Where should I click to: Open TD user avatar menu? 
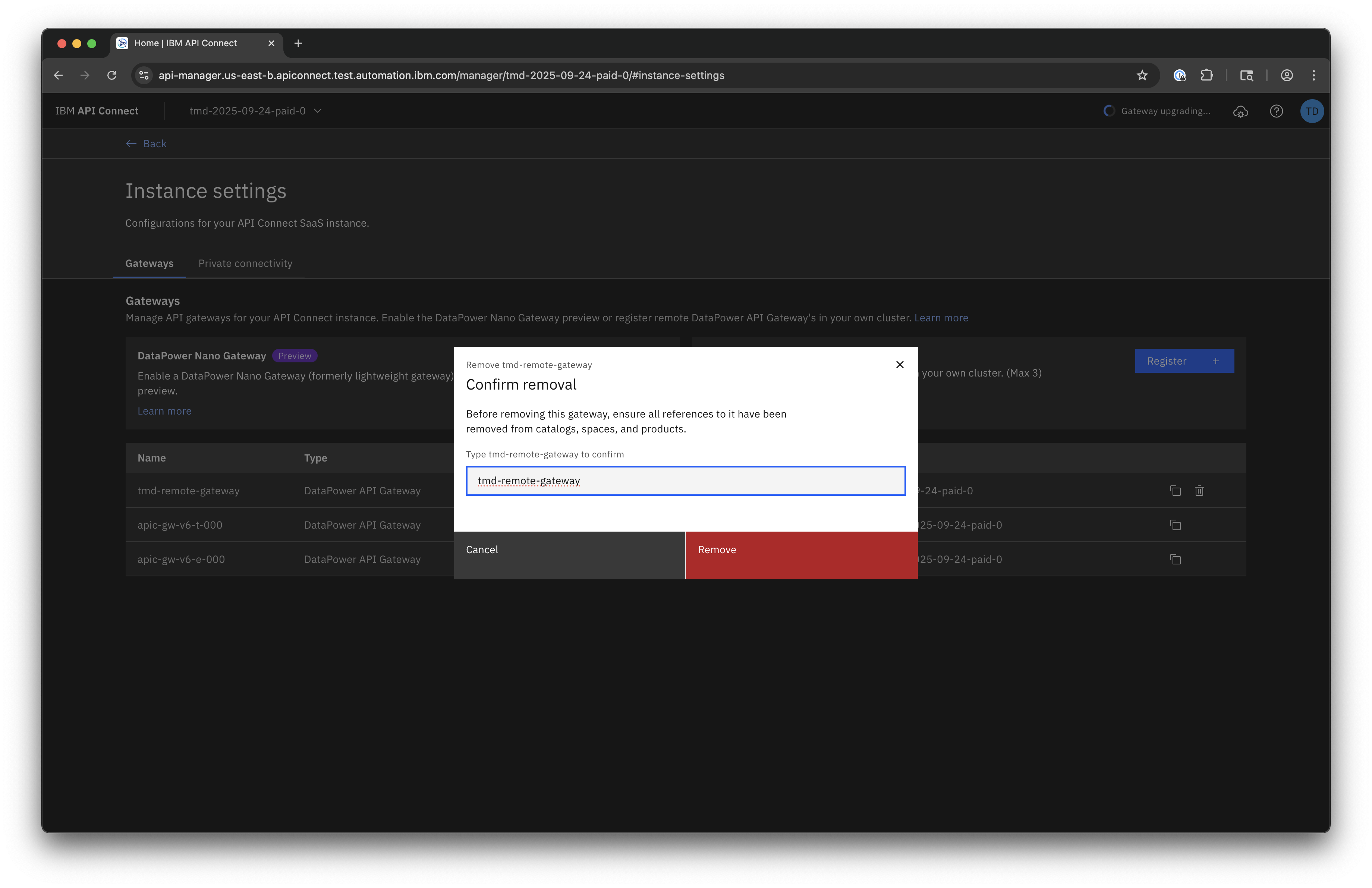(1312, 111)
